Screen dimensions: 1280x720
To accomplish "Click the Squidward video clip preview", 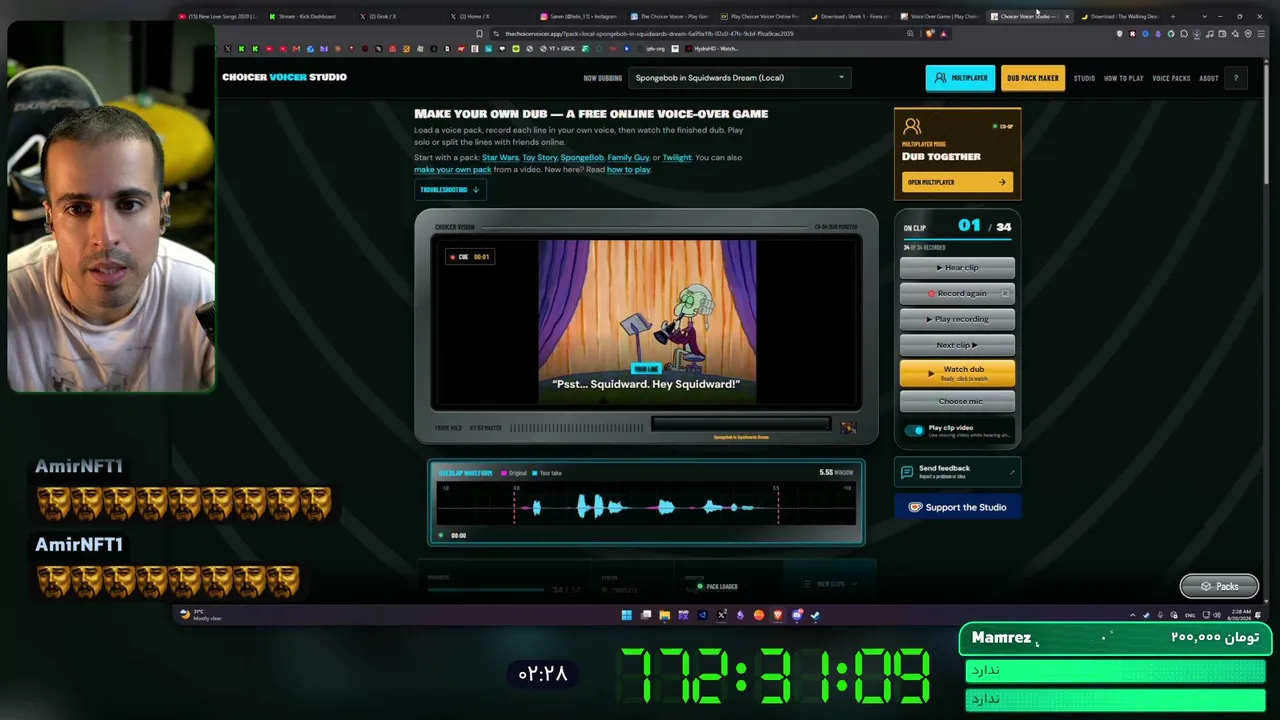I will (x=647, y=322).
